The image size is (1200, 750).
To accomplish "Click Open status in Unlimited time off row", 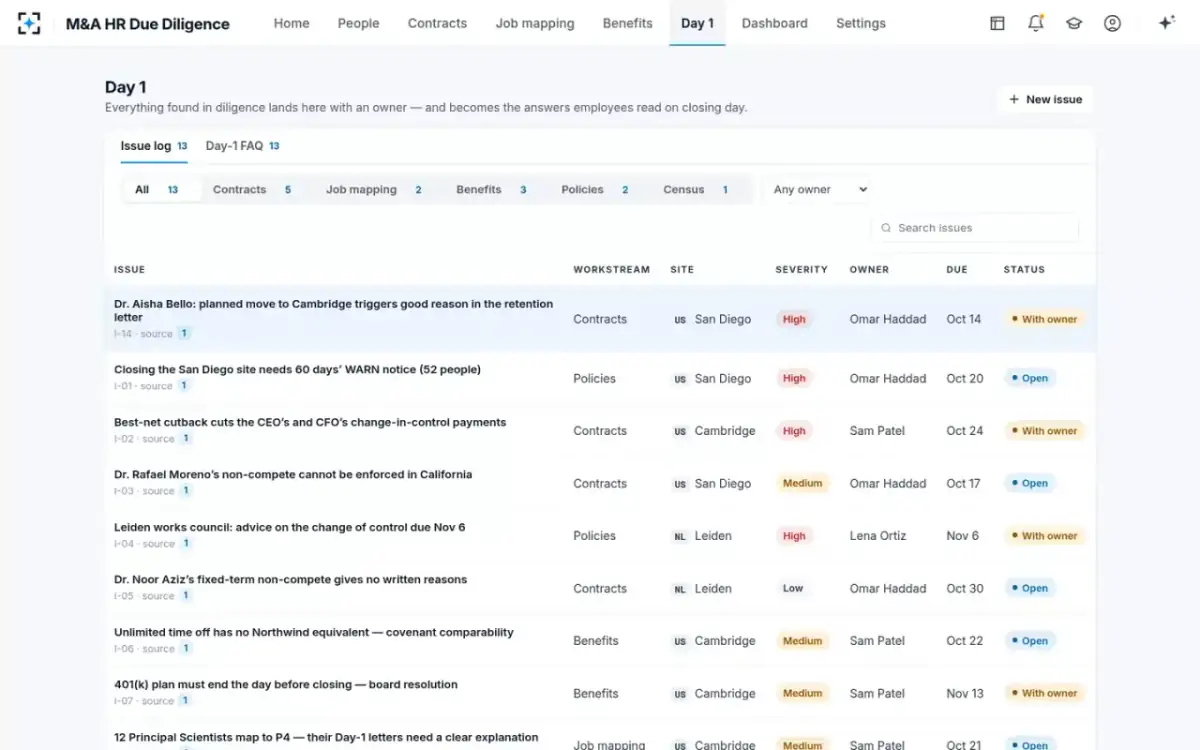I will point(1029,641).
